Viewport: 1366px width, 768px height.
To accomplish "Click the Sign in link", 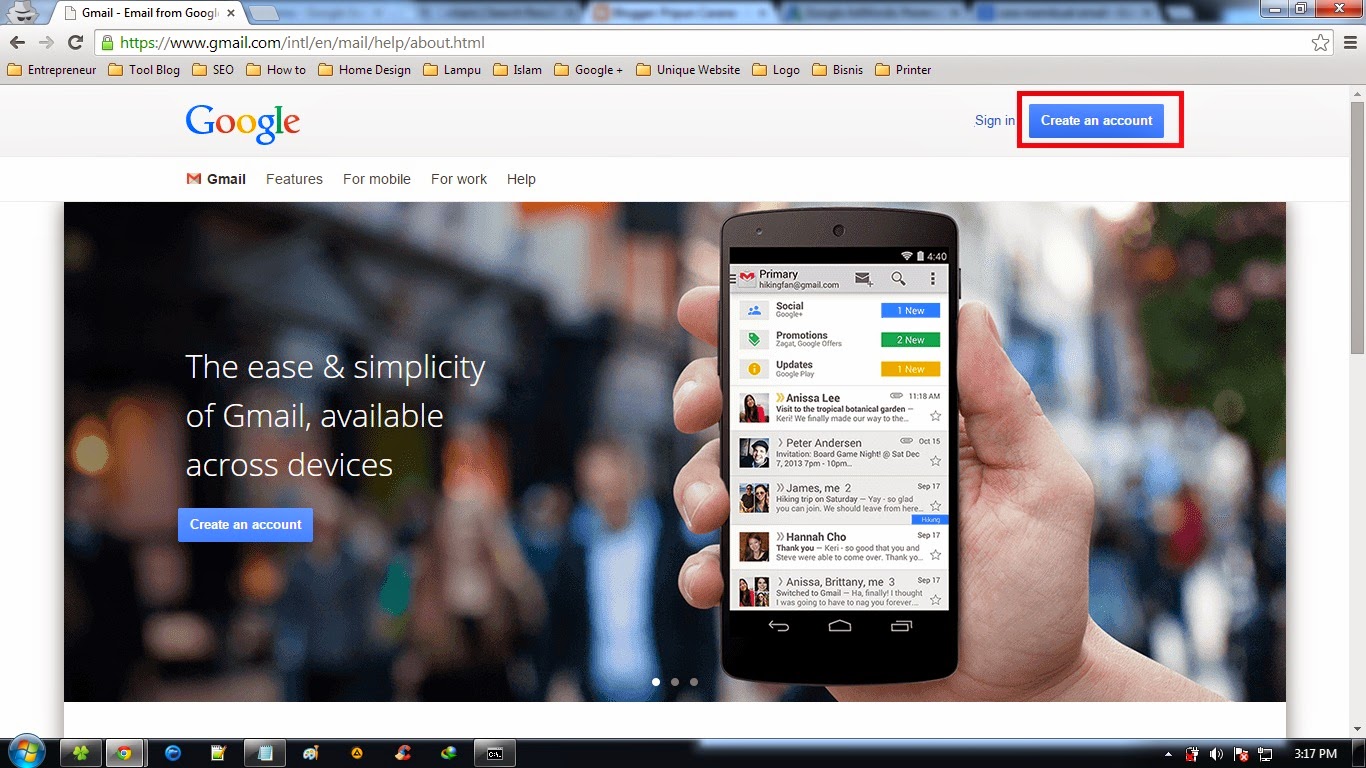I will (995, 120).
